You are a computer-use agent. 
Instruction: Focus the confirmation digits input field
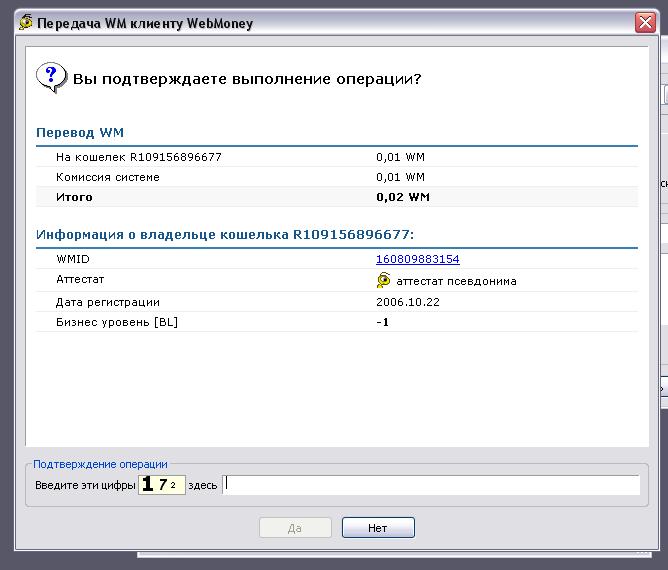(431, 485)
